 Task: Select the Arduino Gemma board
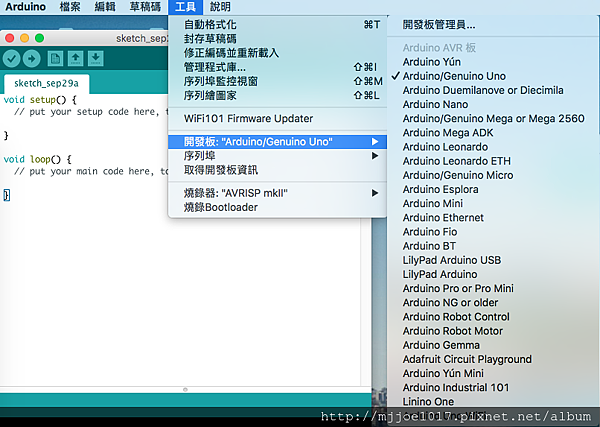pyautogui.click(x=493, y=345)
